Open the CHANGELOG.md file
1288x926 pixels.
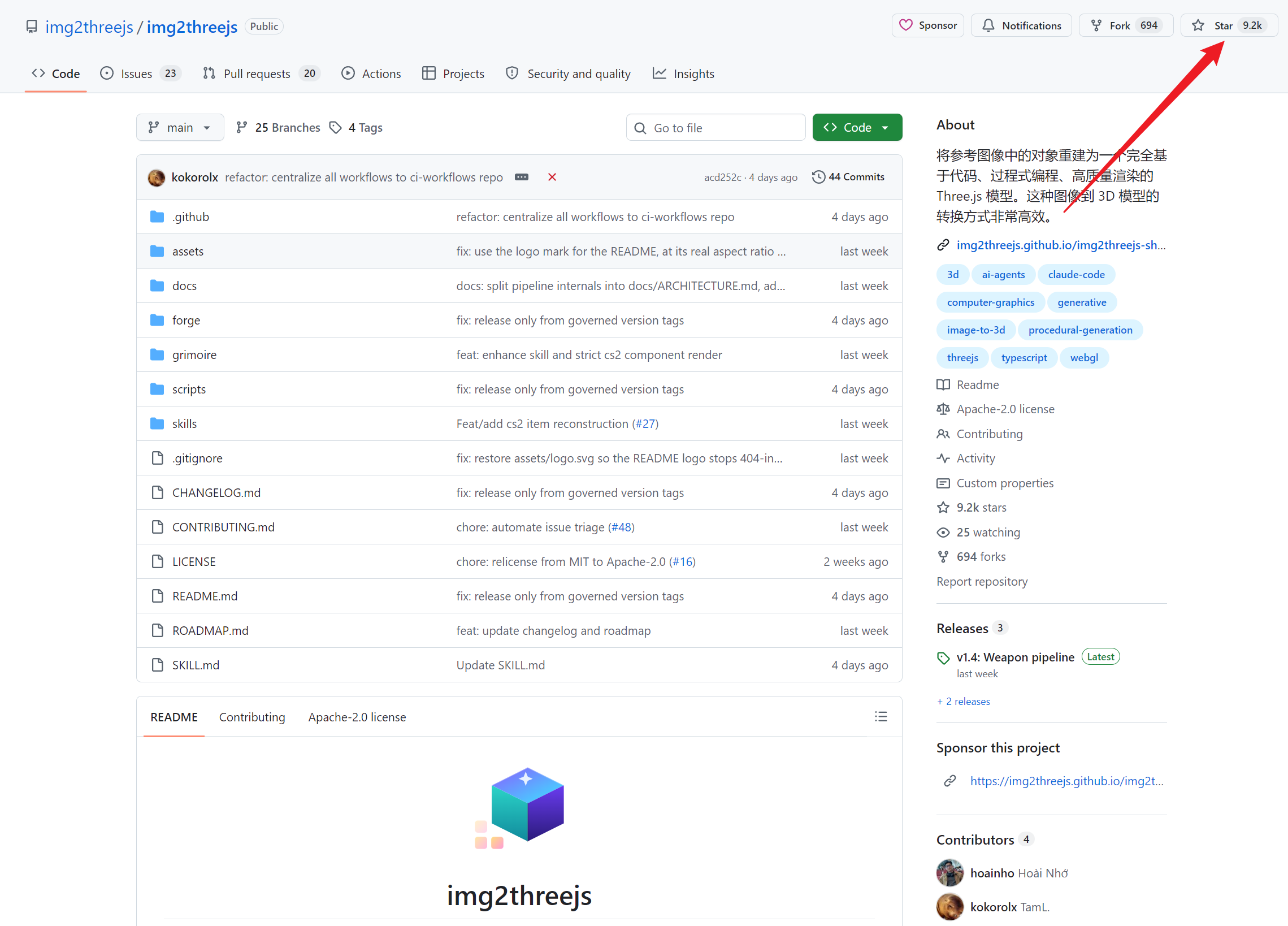coord(216,492)
